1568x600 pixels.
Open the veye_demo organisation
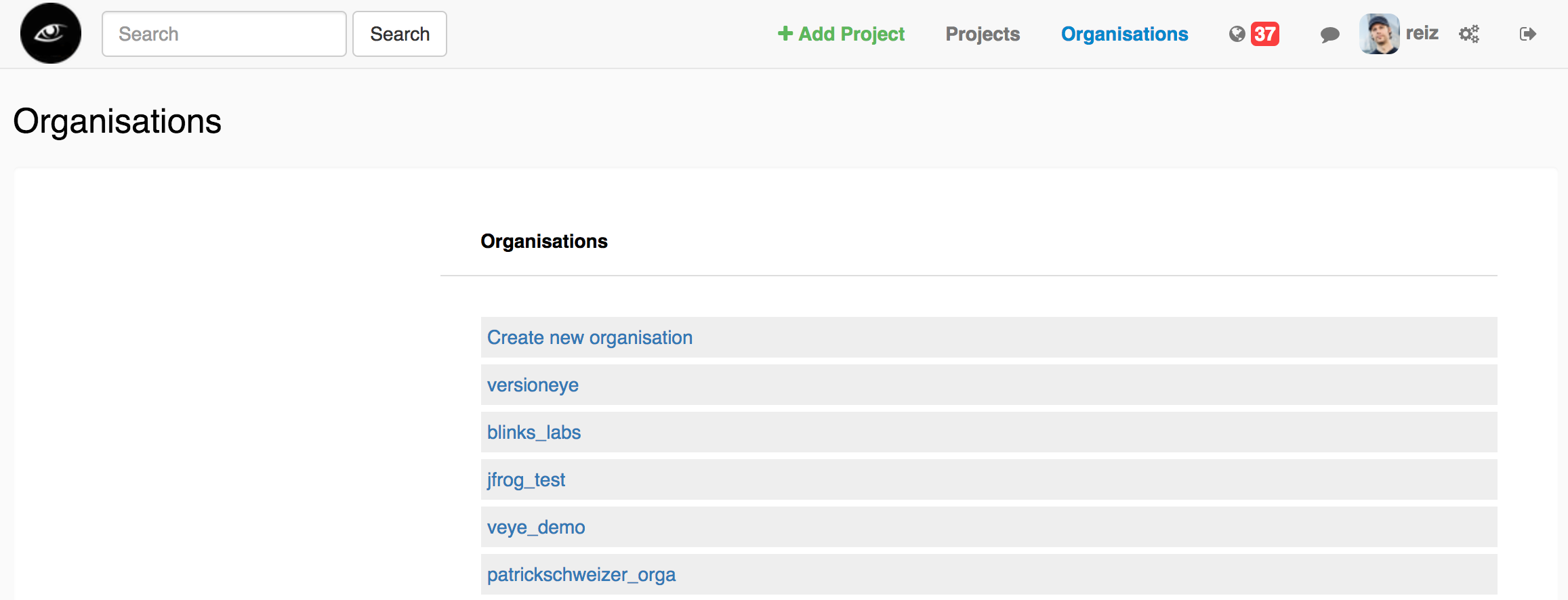click(x=536, y=527)
